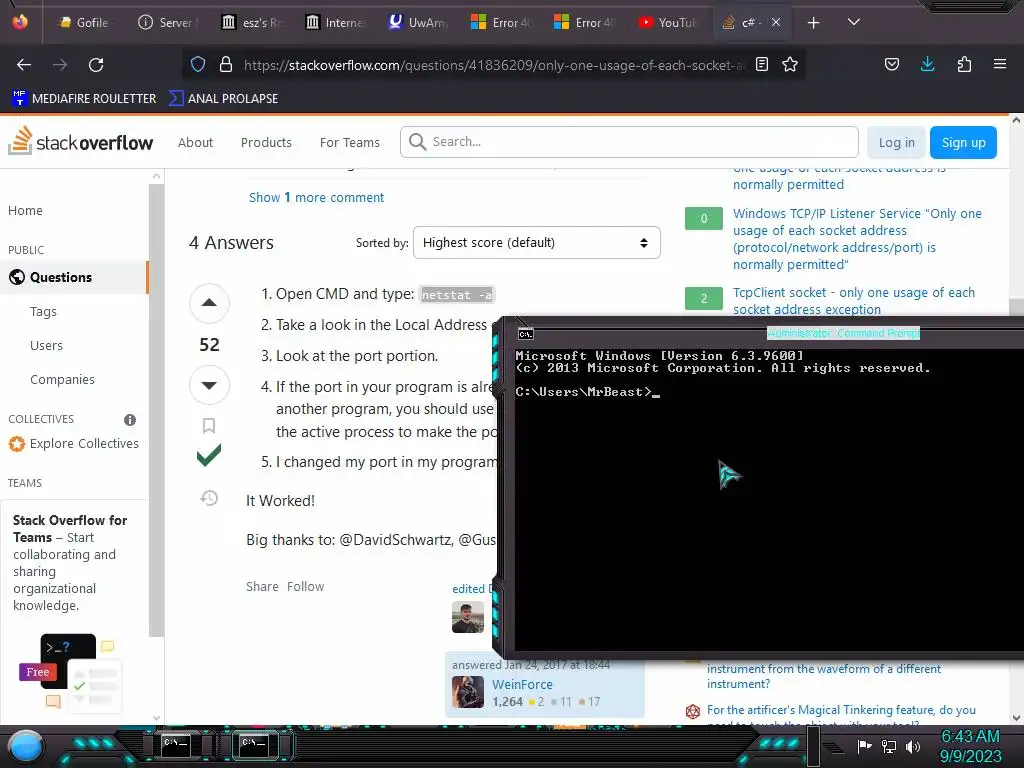Upvote the answer with score 52

pos(209,303)
